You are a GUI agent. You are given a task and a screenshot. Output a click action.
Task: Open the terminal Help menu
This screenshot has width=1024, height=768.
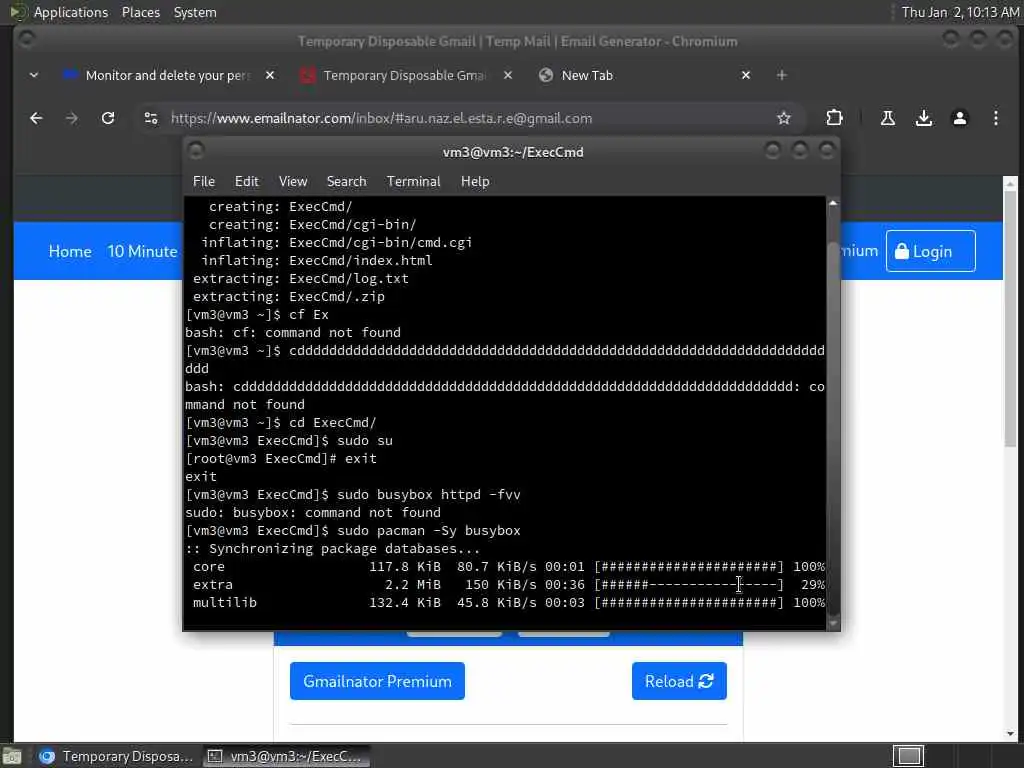[475, 182]
